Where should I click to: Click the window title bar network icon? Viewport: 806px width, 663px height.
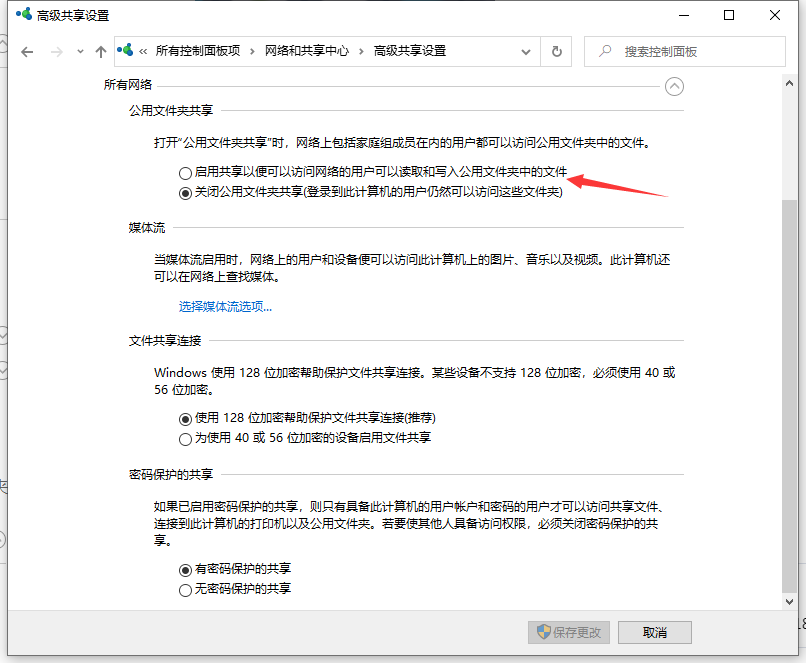pyautogui.click(x=22, y=16)
